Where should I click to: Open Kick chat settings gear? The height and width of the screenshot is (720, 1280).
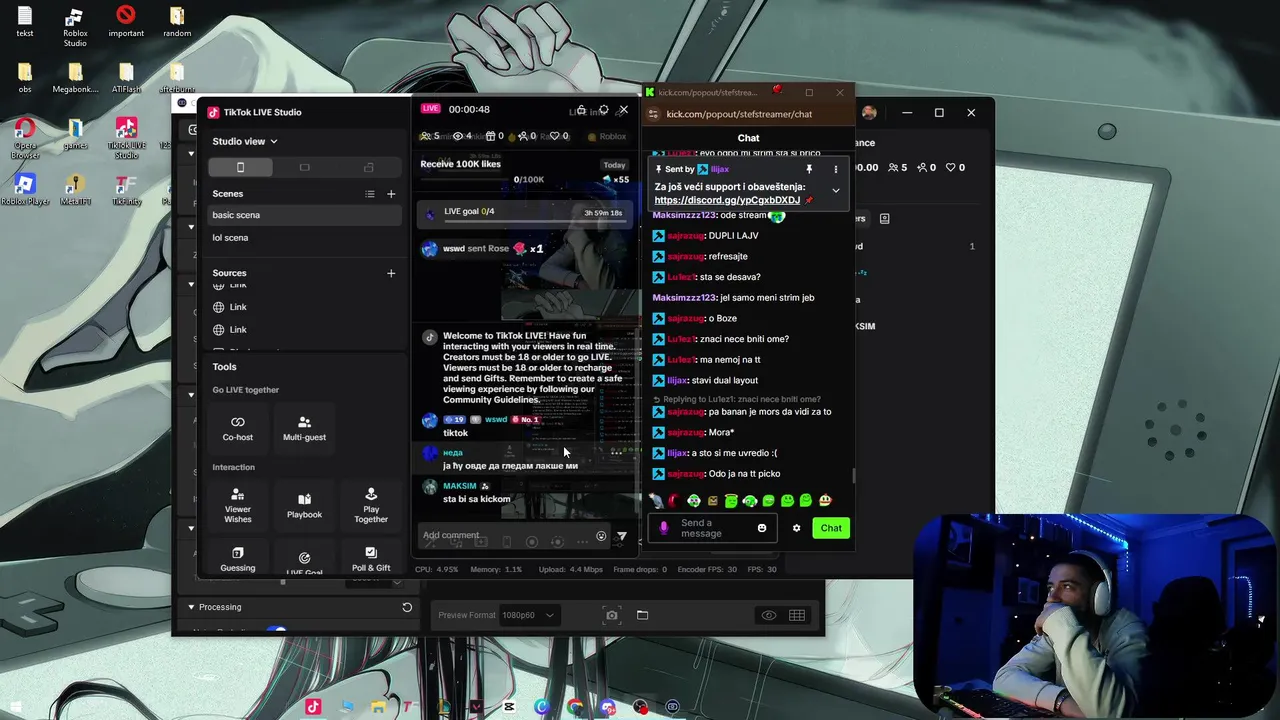click(796, 528)
